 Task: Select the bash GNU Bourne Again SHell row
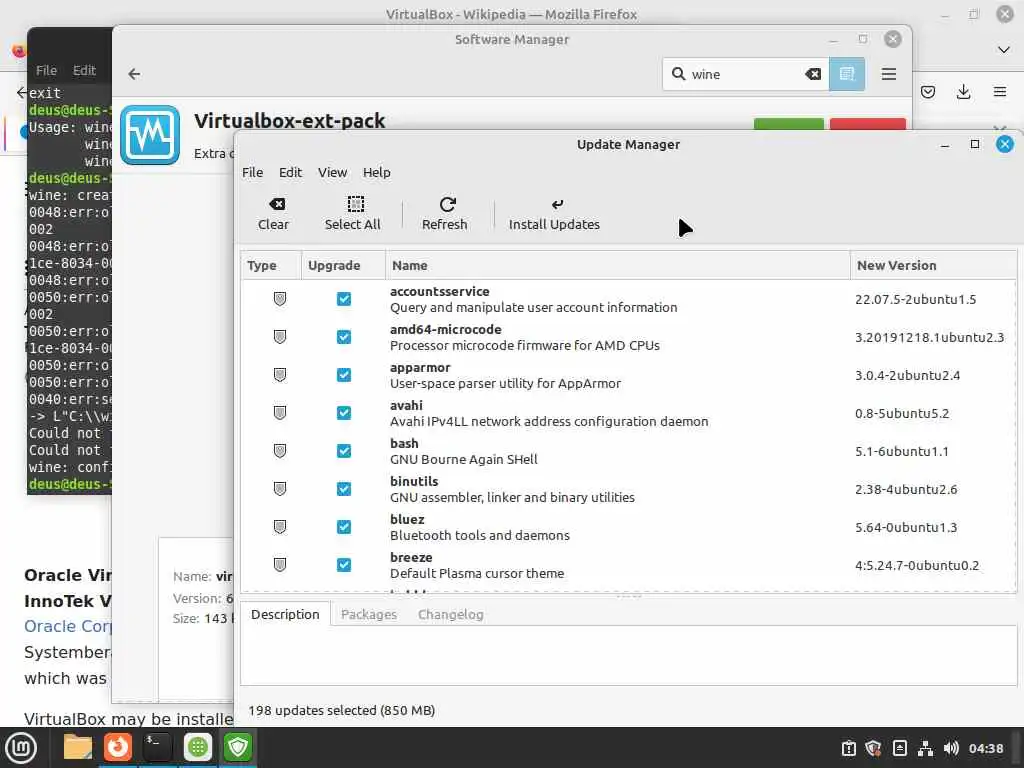click(628, 451)
